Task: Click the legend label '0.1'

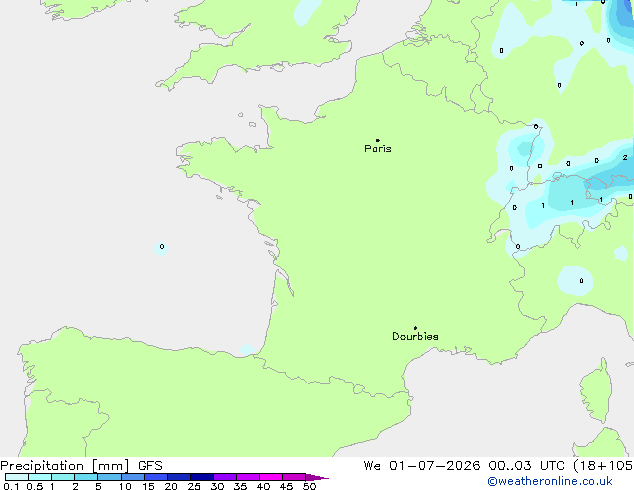Action: (x=11, y=486)
